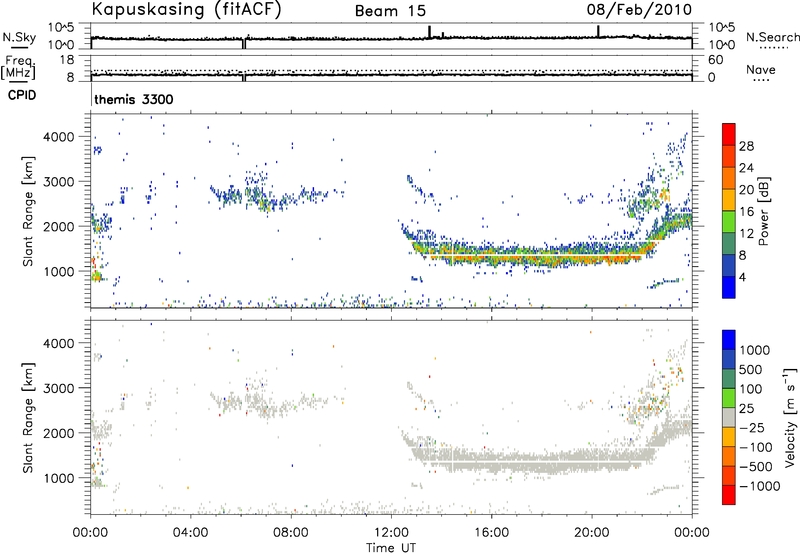Screen dimensions: 800x554
Task: Click the 3000 tick label on power panel
Action: coord(59,182)
